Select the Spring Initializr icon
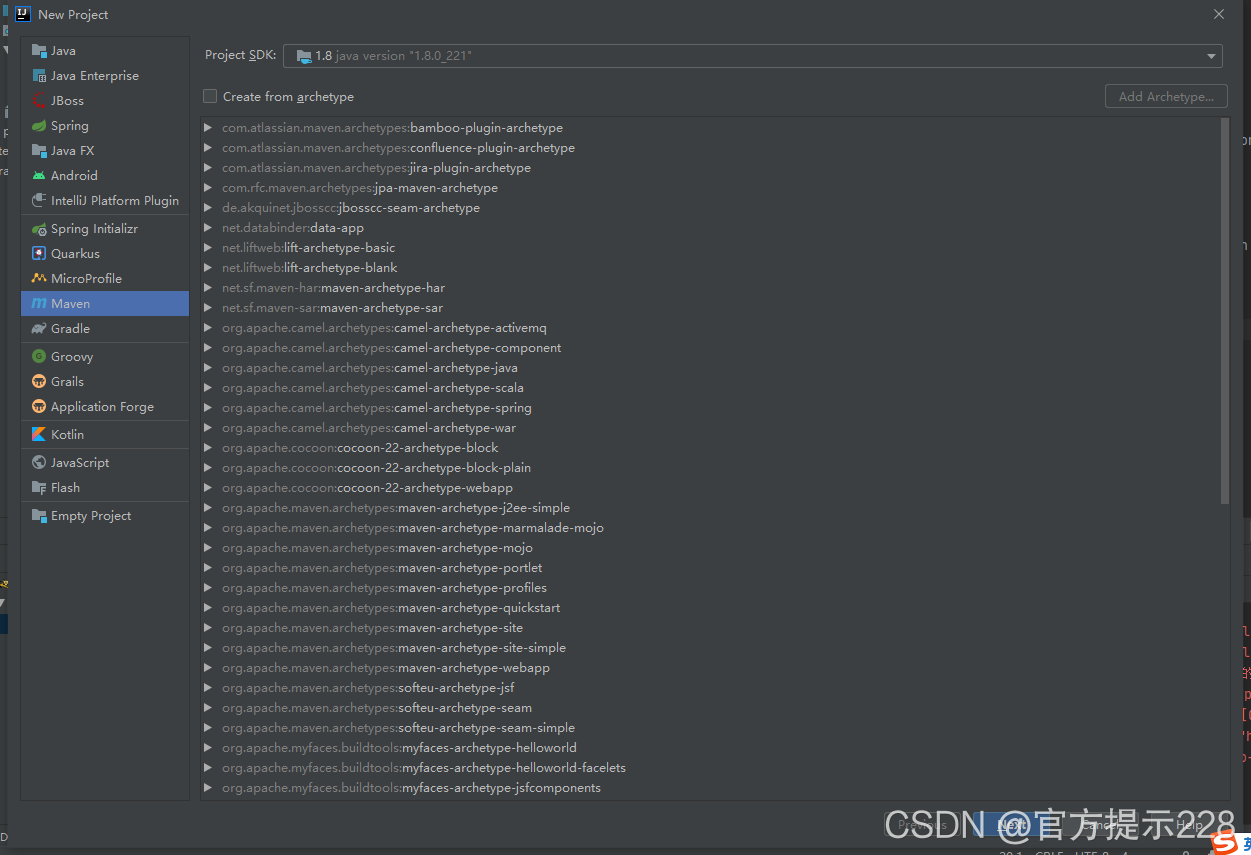Viewport: 1251px width, 855px height. 39,229
